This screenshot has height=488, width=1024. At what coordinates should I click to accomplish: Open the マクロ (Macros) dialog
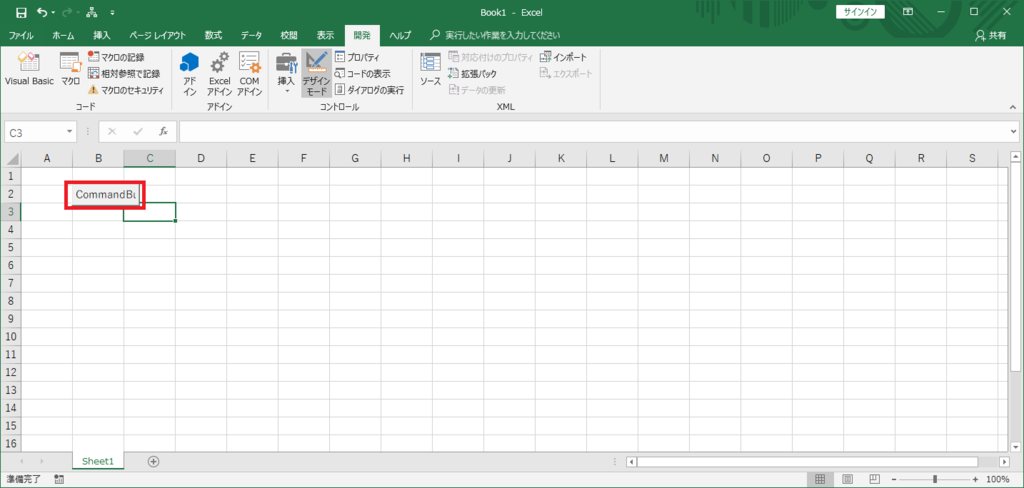click(71, 69)
